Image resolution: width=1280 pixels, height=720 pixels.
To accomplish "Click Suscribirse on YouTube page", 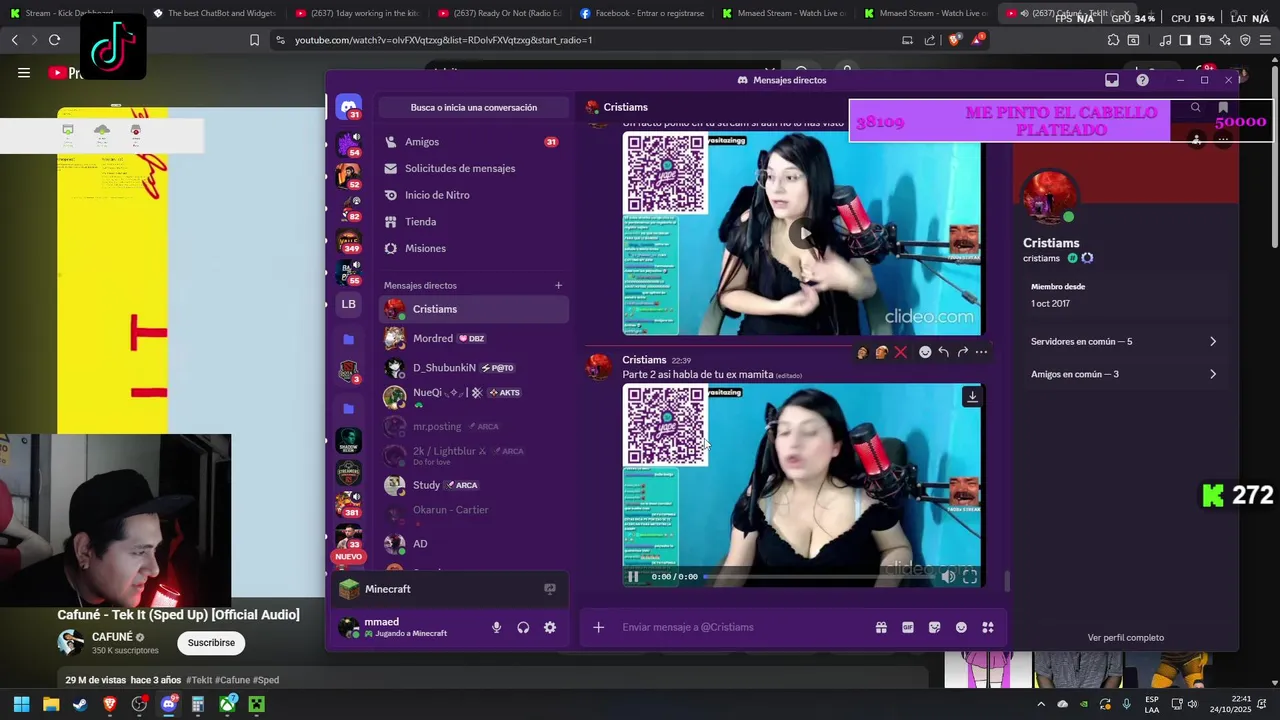I will 211,643.
